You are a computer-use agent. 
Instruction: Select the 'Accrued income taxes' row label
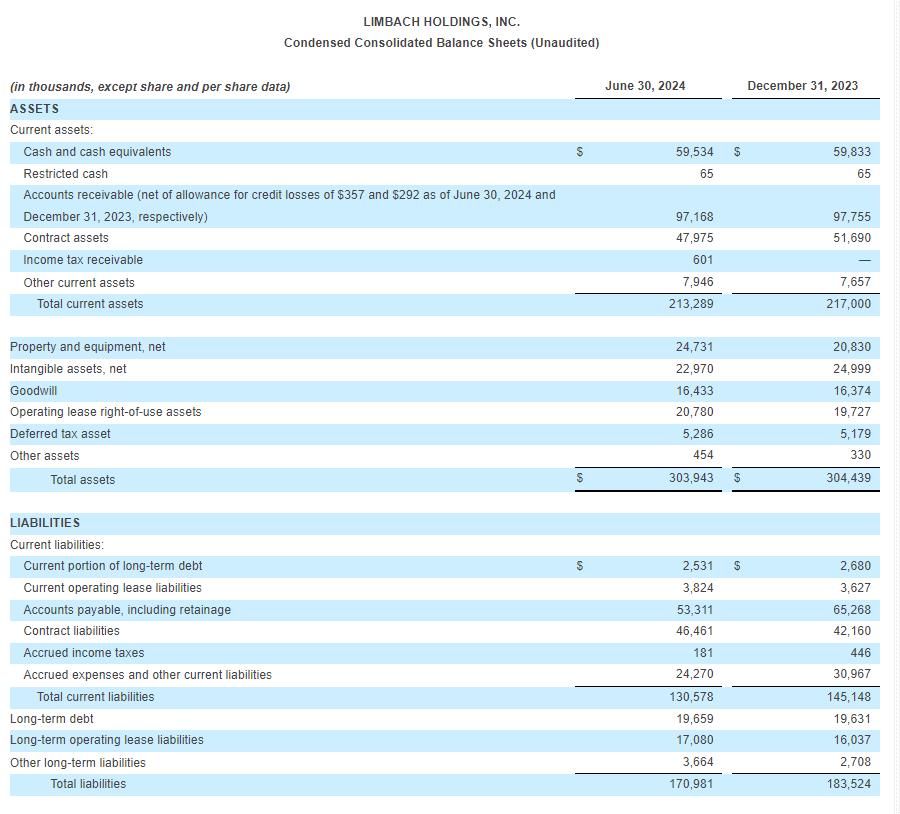tap(84, 653)
